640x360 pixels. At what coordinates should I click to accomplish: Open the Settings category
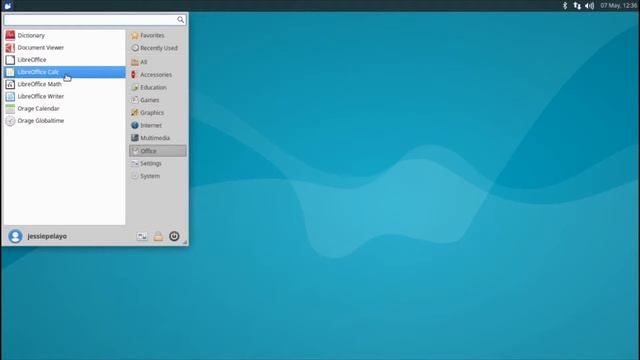tap(158, 164)
